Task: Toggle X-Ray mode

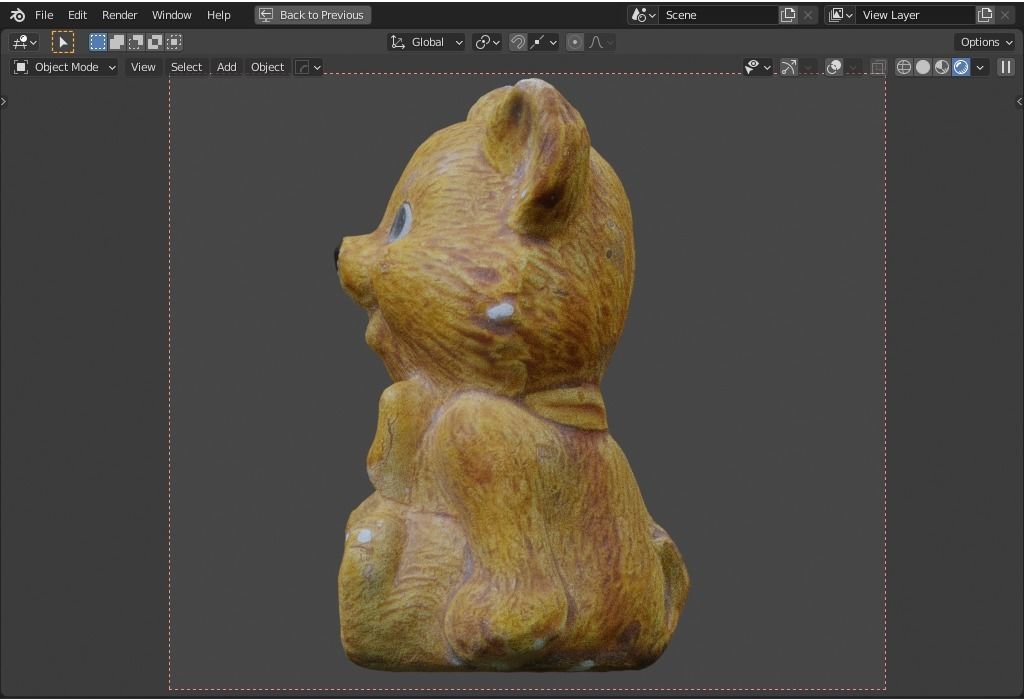Action: pyautogui.click(x=878, y=67)
